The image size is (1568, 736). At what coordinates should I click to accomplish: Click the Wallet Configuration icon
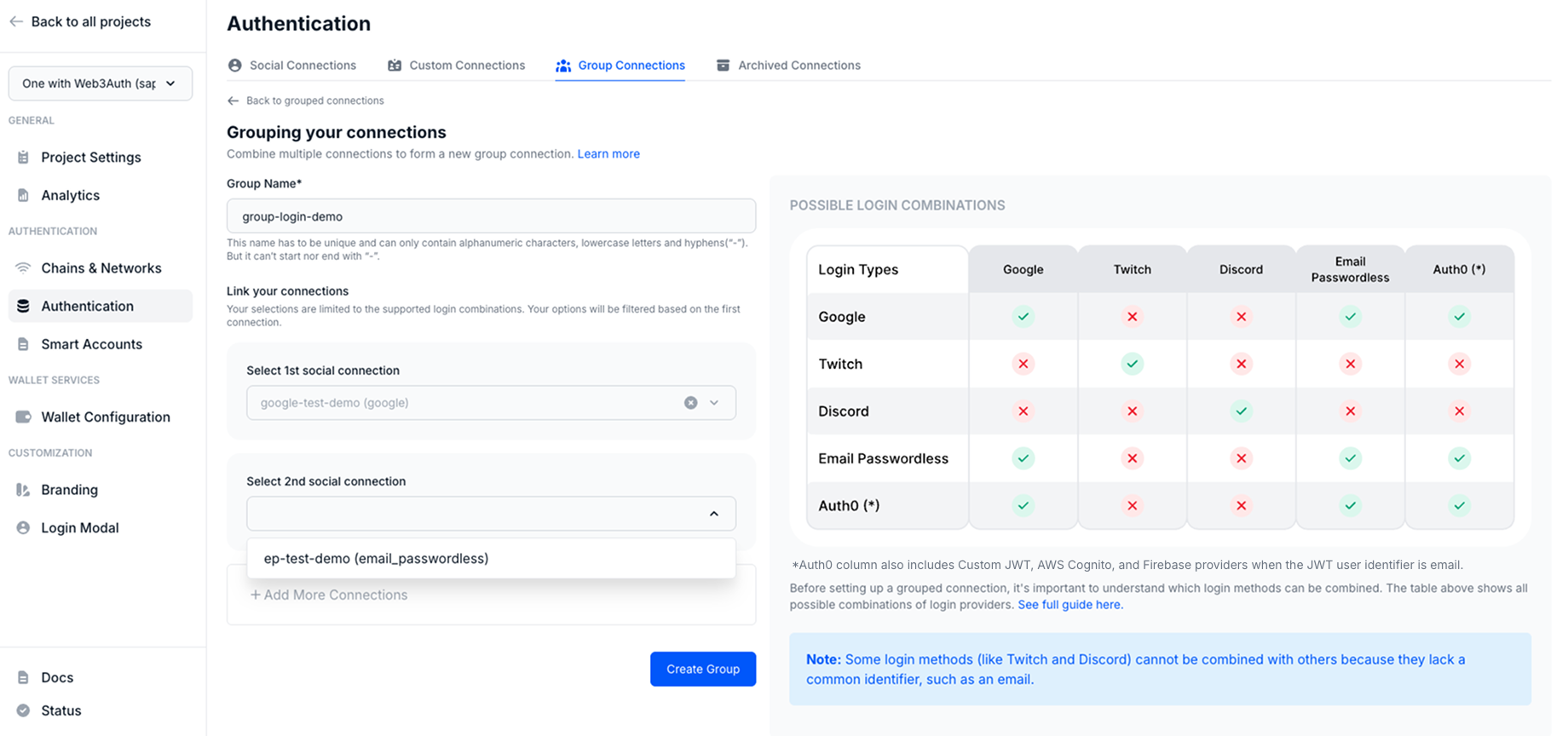pos(23,417)
